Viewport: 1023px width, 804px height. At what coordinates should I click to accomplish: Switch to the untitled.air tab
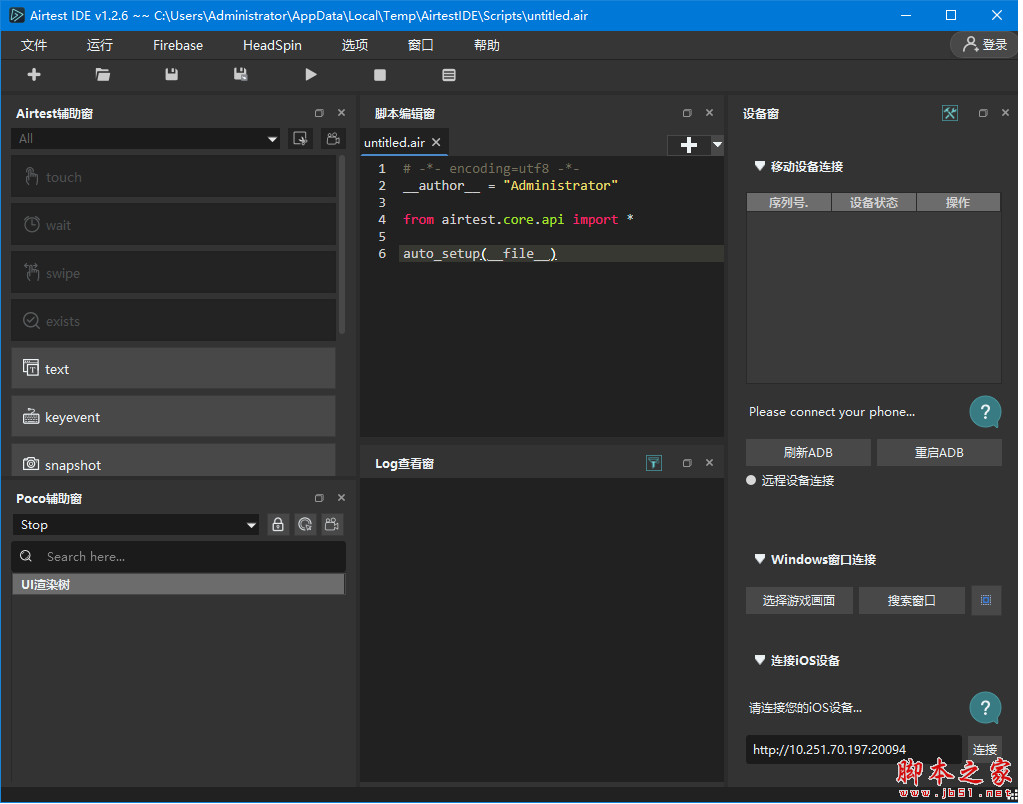coord(394,143)
